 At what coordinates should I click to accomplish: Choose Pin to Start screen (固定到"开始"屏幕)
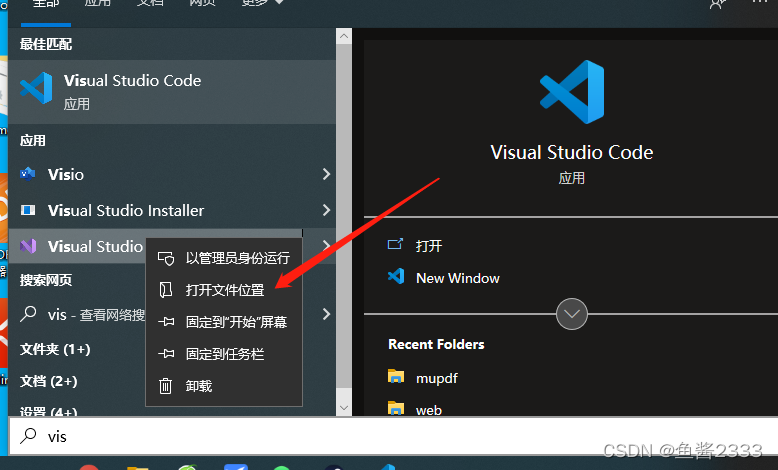coord(224,322)
